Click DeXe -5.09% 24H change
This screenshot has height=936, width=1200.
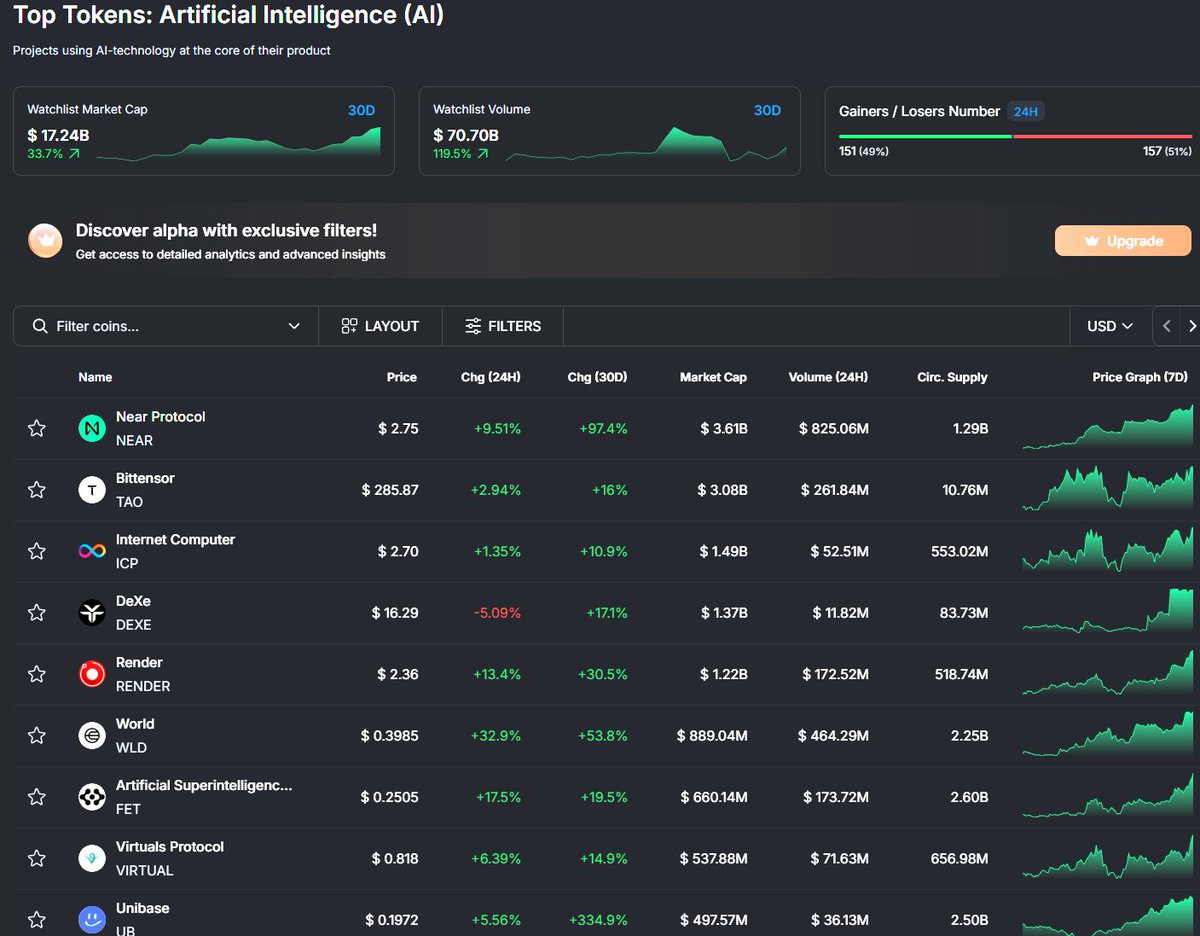[x=496, y=612]
